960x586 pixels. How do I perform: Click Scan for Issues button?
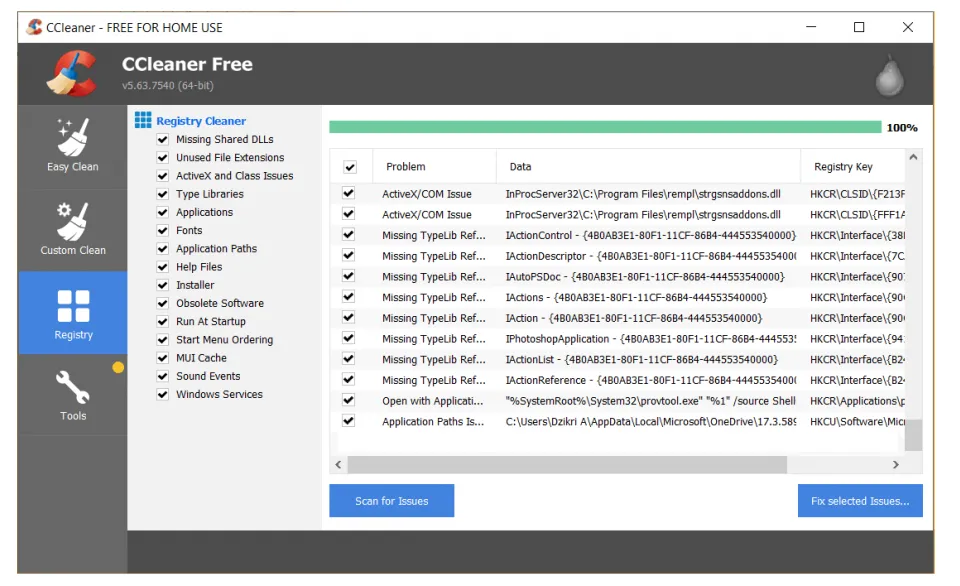[392, 501]
